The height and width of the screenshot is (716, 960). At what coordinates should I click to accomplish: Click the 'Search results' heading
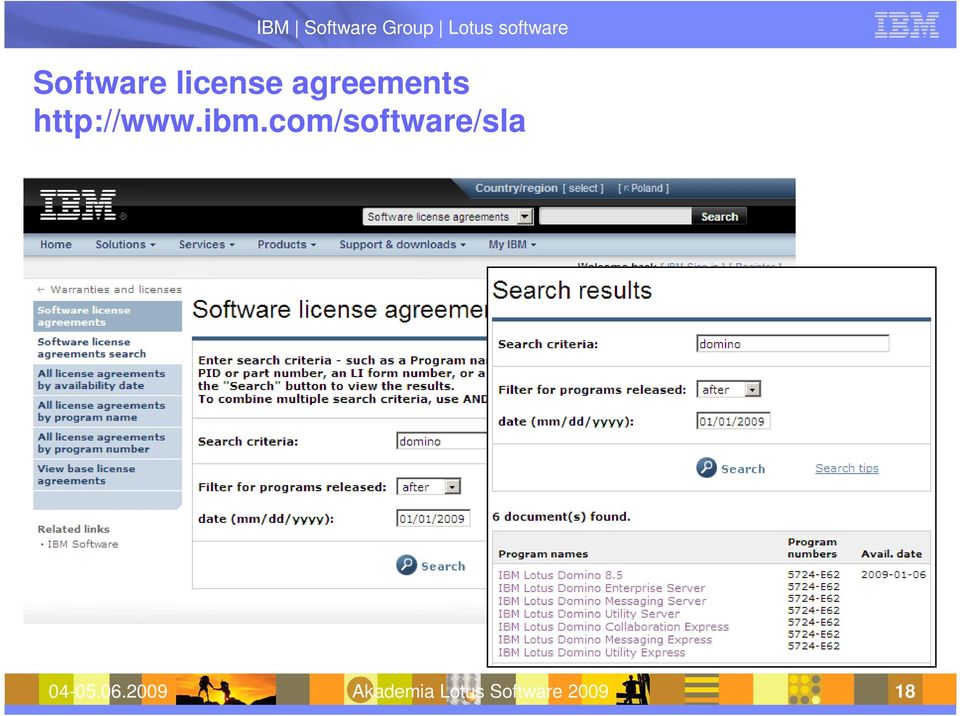click(572, 290)
